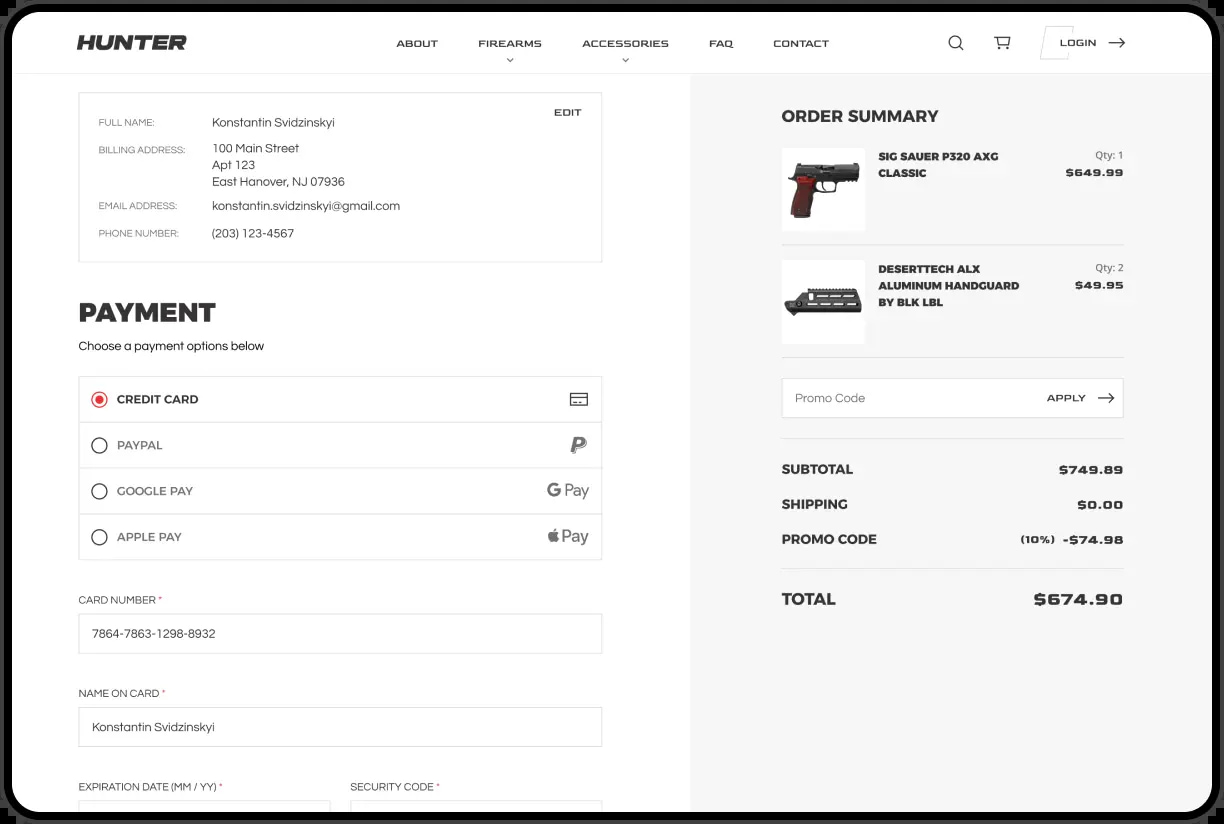Click the ORDER SUMMARY heading
This screenshot has width=1224, height=824.
860,116
